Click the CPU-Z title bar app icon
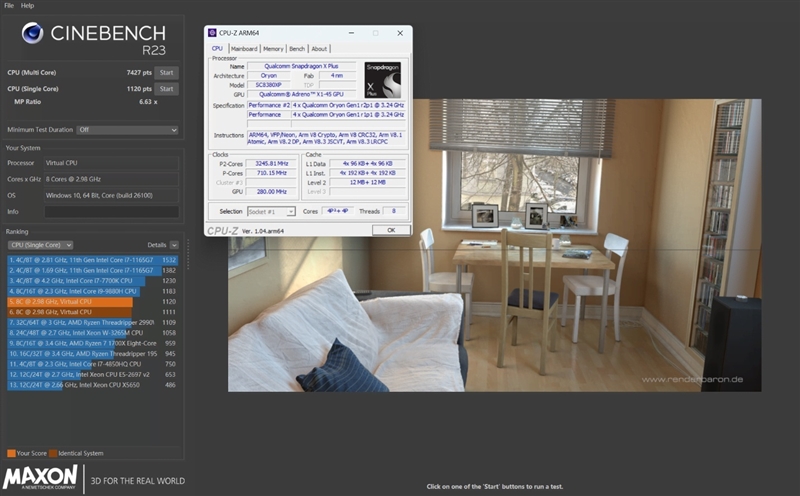Screen dimensions: 800x496 (212, 33)
